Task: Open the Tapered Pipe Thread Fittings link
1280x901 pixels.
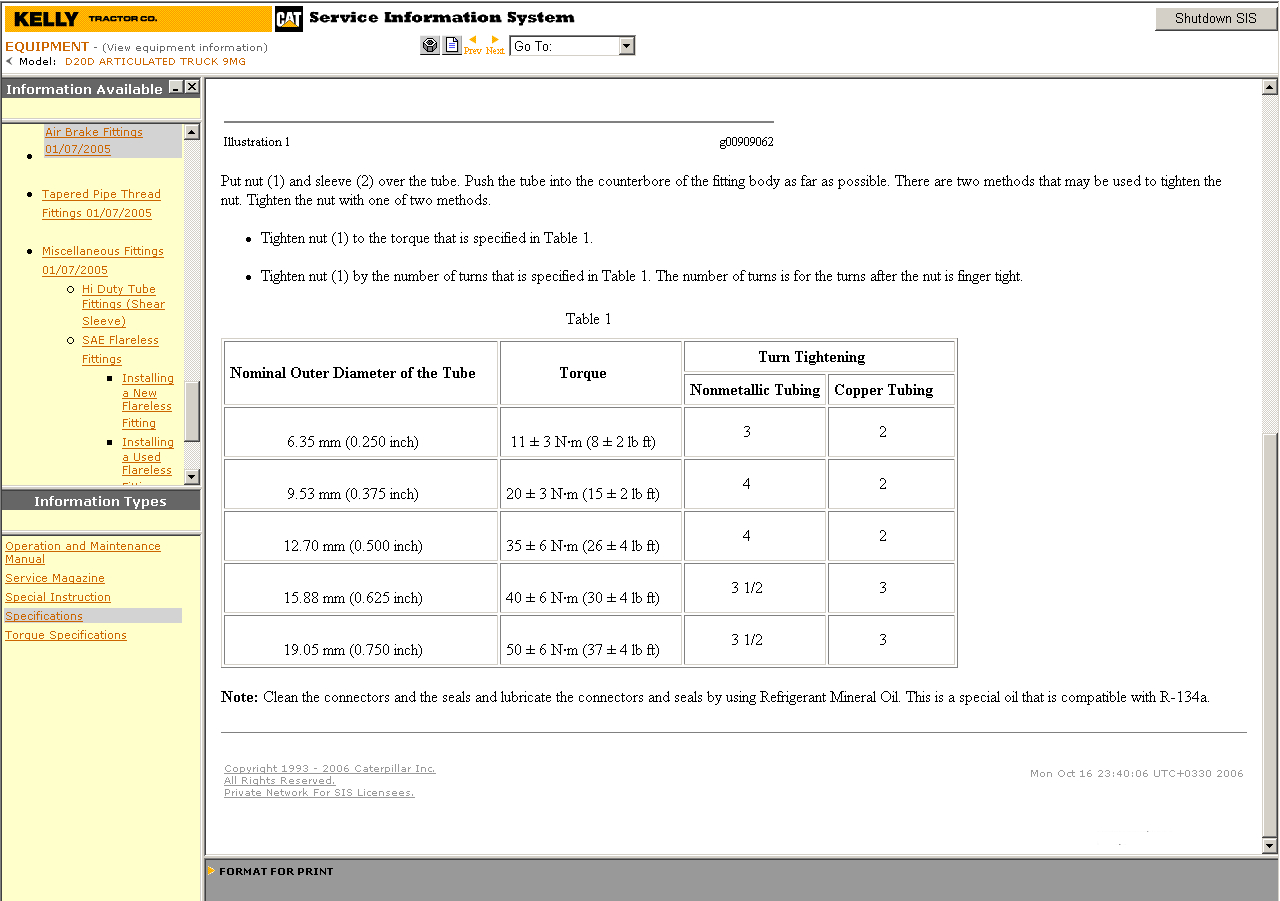Action: 101,204
